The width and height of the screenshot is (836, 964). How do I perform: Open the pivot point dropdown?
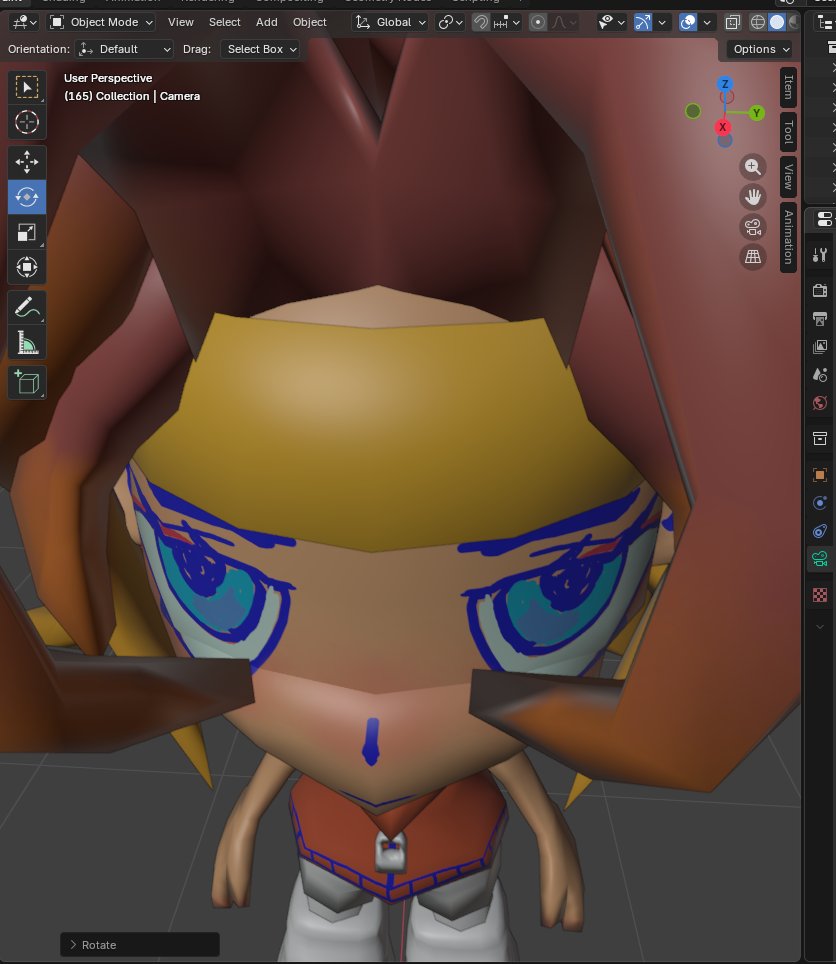(451, 23)
